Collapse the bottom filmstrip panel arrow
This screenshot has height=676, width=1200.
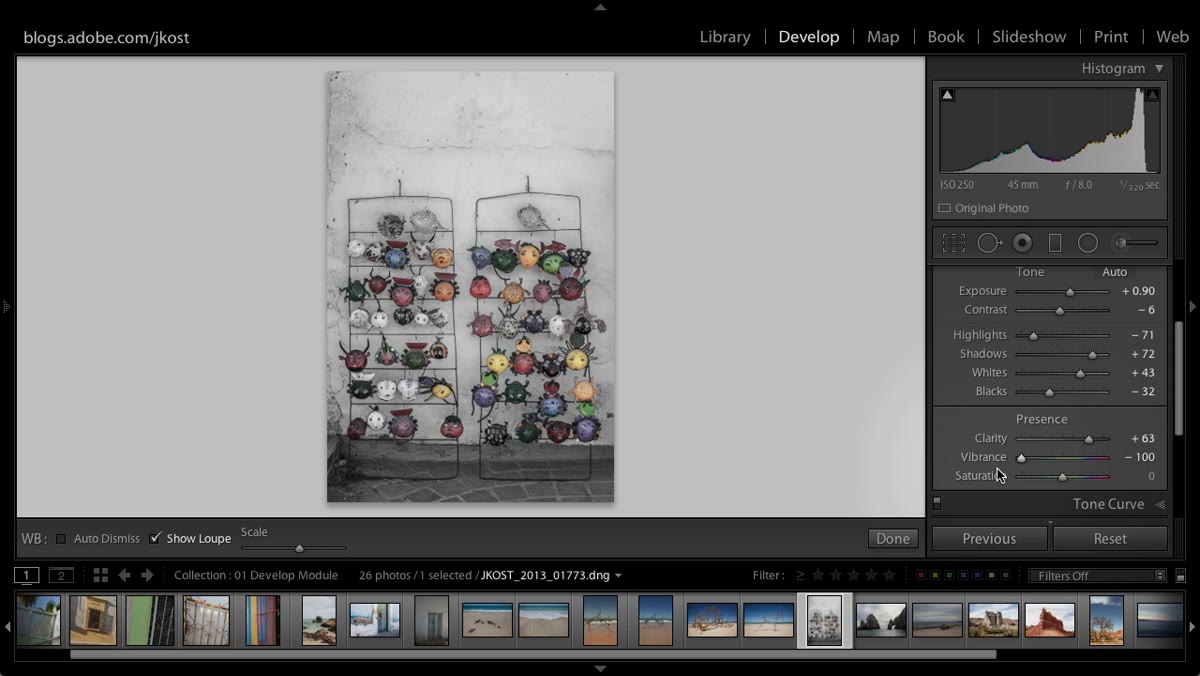click(600, 669)
